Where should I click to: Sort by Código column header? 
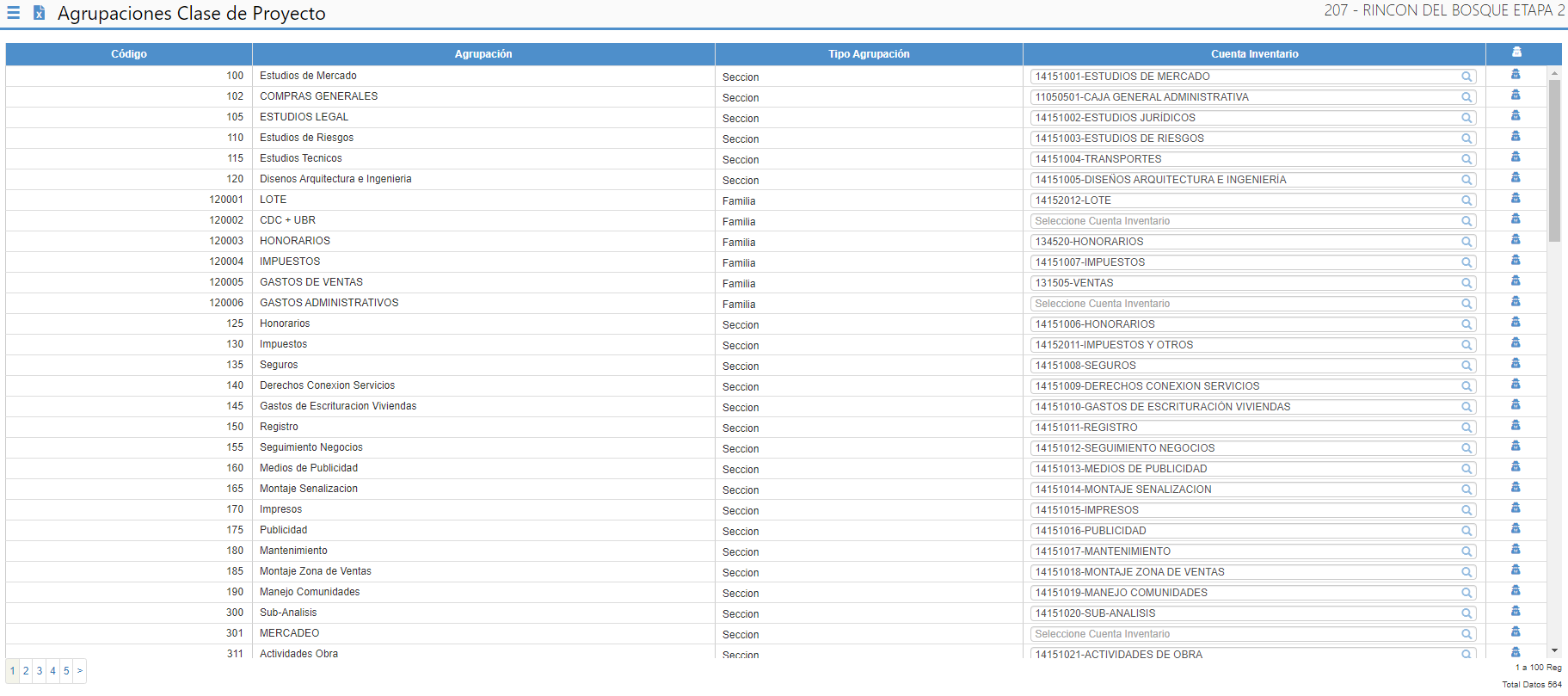(129, 54)
